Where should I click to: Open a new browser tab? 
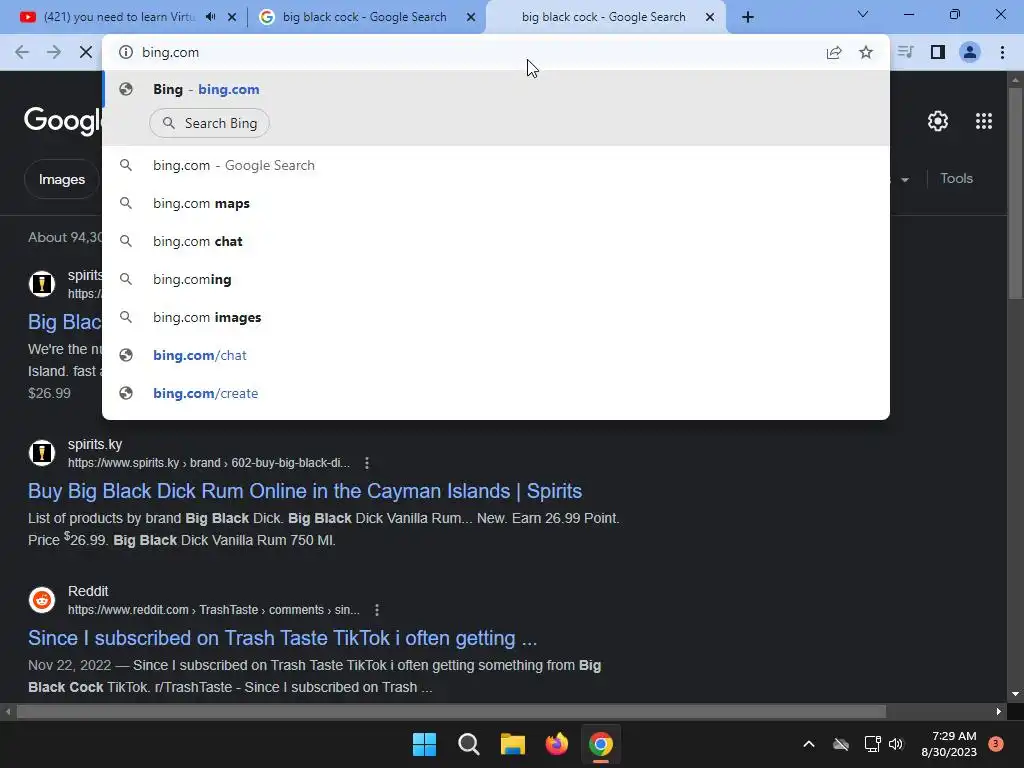pos(748,17)
